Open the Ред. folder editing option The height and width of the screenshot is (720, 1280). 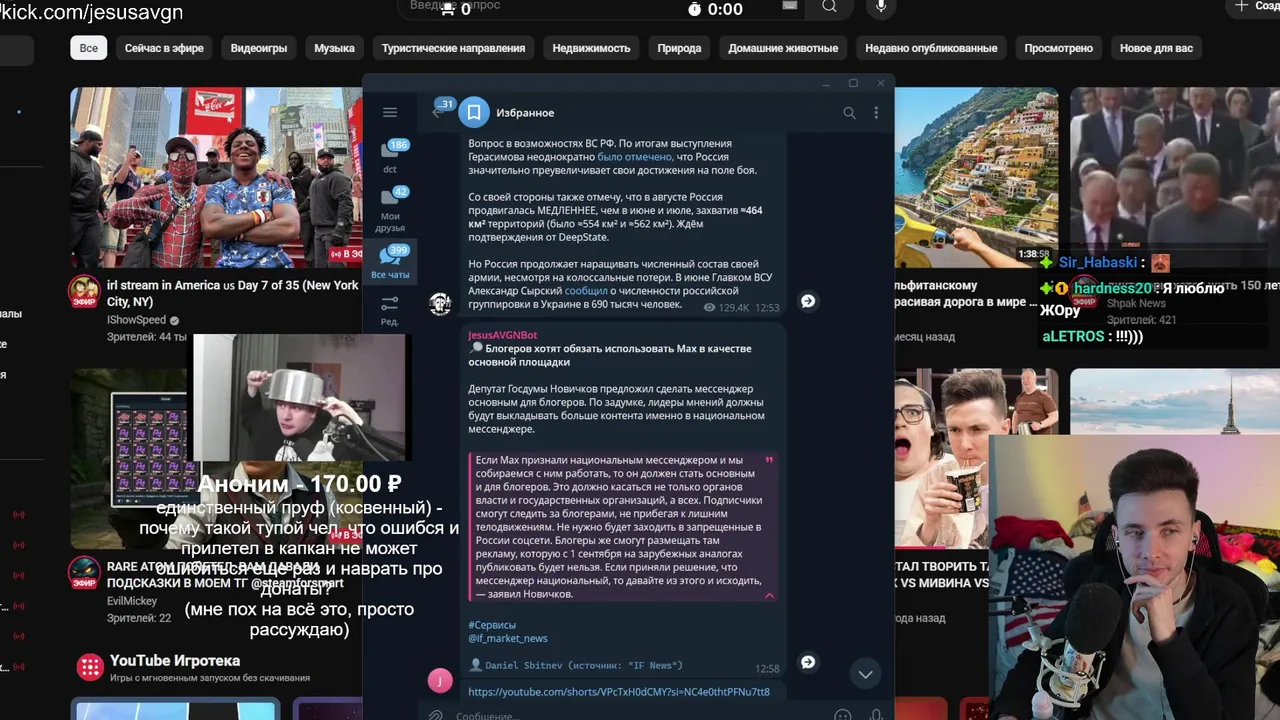click(x=390, y=310)
